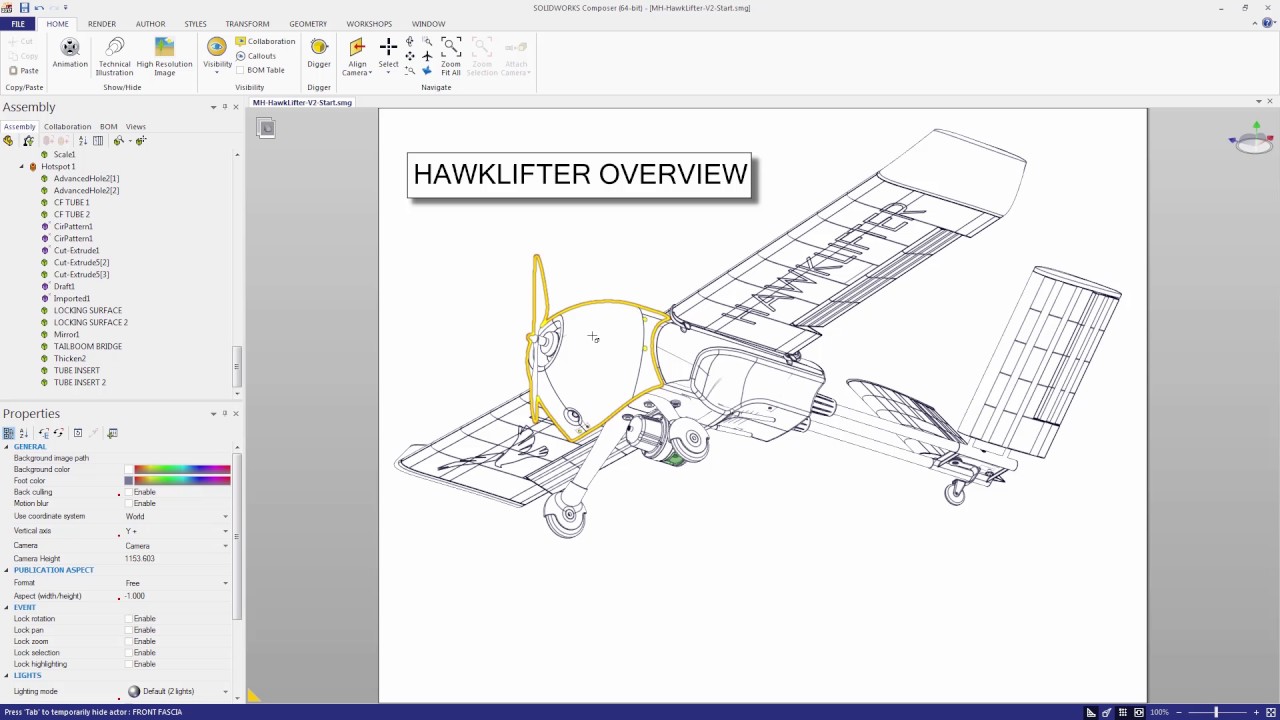The width and height of the screenshot is (1280, 720).
Task: Click the HAWKLIFTER OVERVIEW title annotation
Action: [580, 174]
